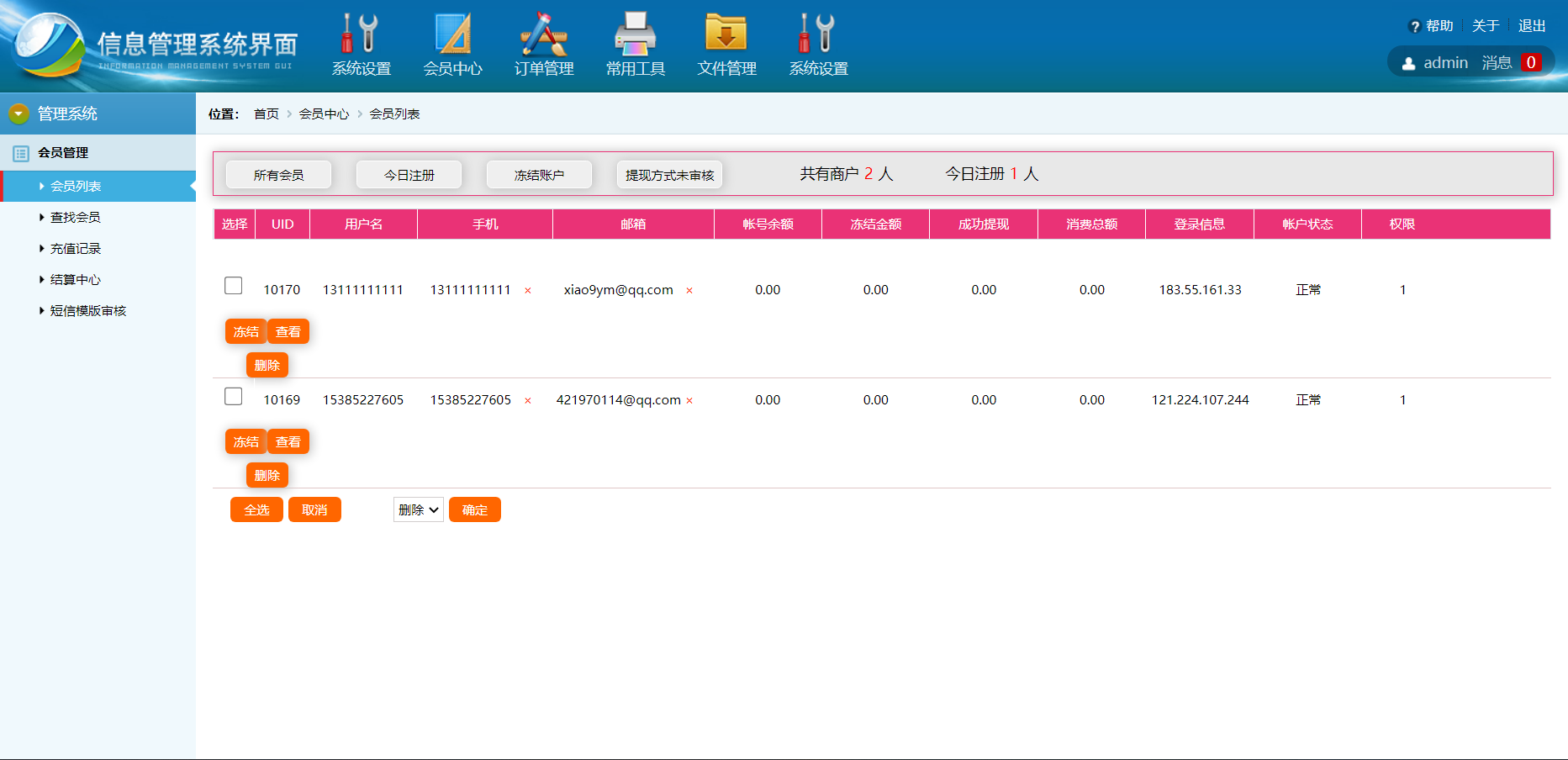Tick checkbox for member UID 10169
Screen dimensions: 1568x760
pos(234,396)
